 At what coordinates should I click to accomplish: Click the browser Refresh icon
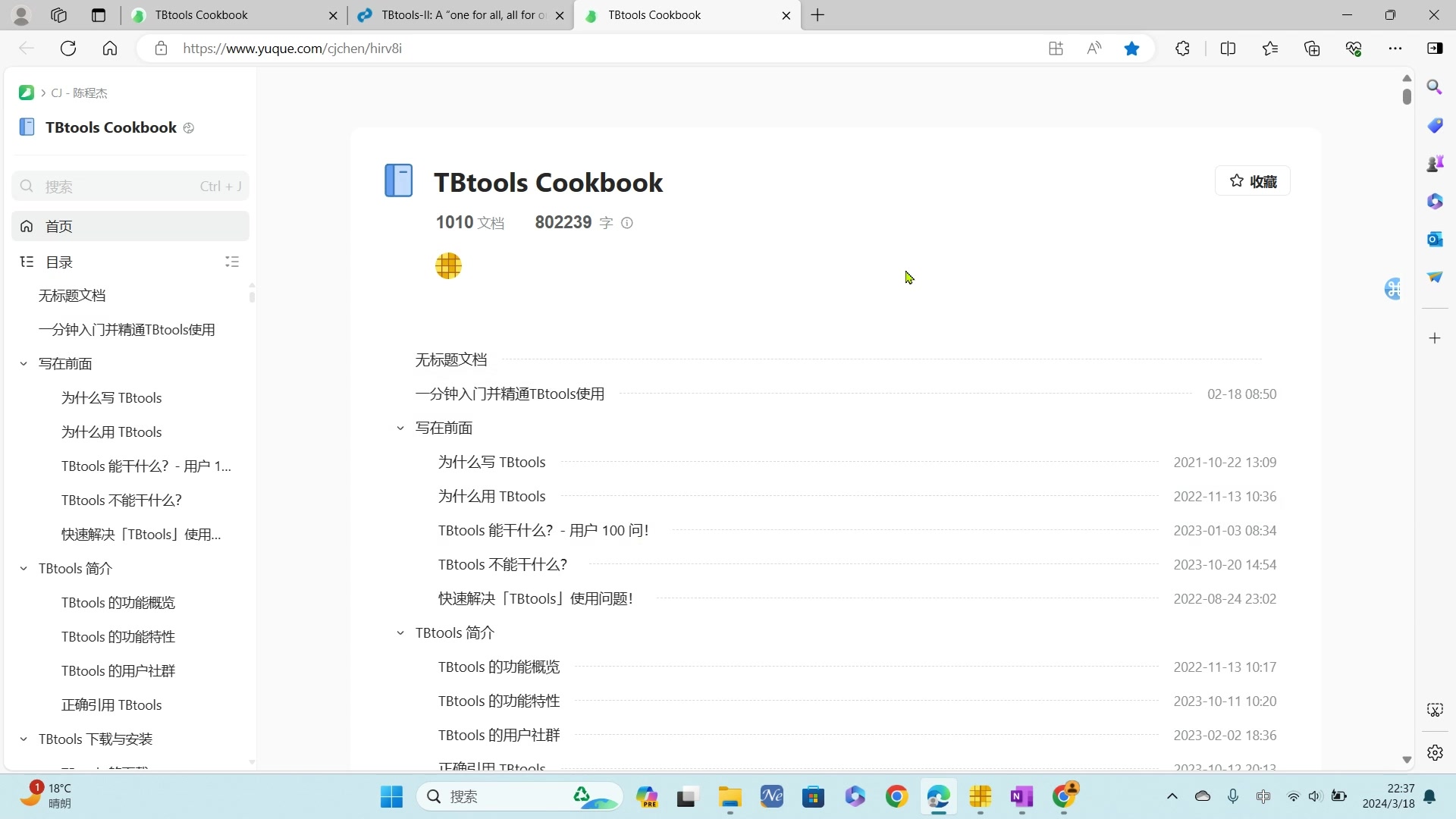[x=68, y=49]
